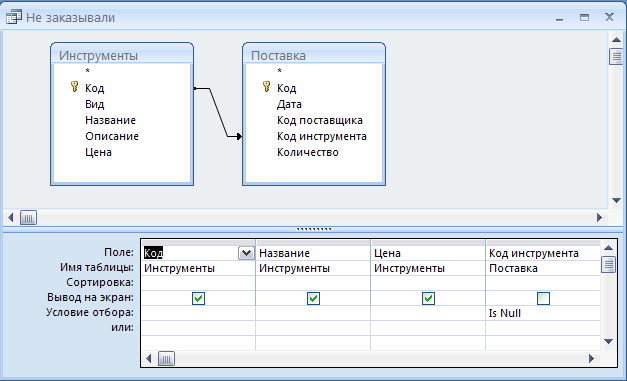Check Вывод на экран for Код инструмента
This screenshot has height=381, width=627.
click(x=543, y=298)
